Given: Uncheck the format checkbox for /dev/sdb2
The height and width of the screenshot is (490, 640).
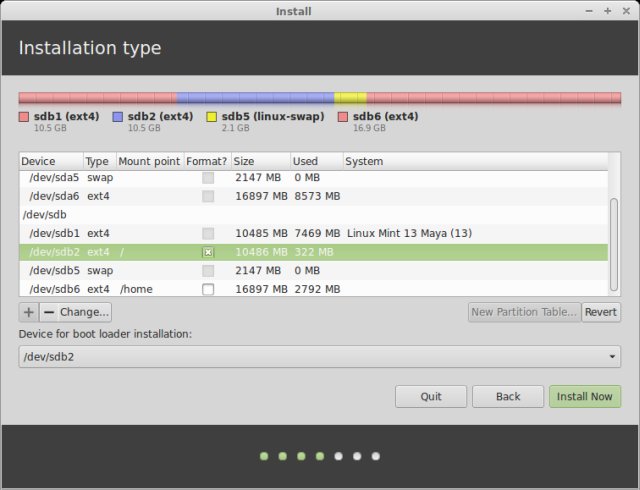Looking at the screenshot, I should (x=208, y=252).
